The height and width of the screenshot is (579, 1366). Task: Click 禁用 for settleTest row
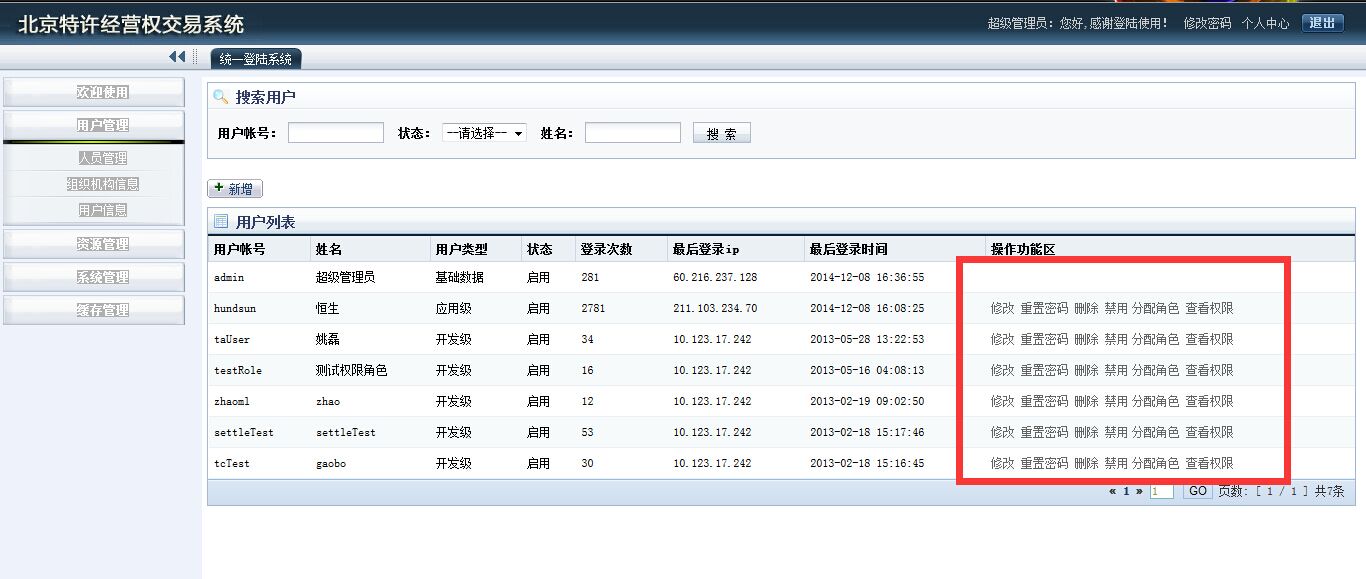(x=1116, y=432)
